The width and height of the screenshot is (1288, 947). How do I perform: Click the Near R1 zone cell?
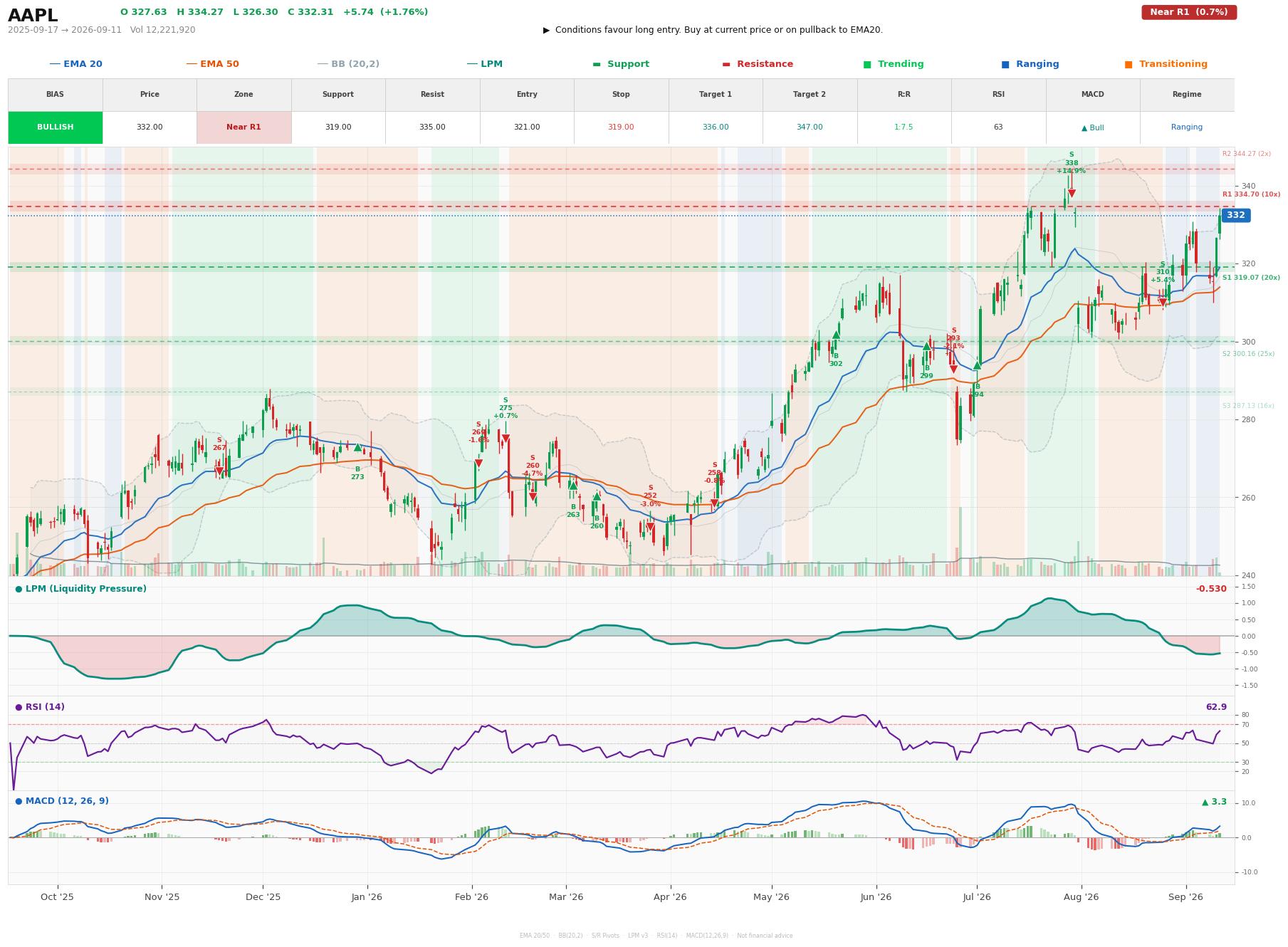click(244, 127)
